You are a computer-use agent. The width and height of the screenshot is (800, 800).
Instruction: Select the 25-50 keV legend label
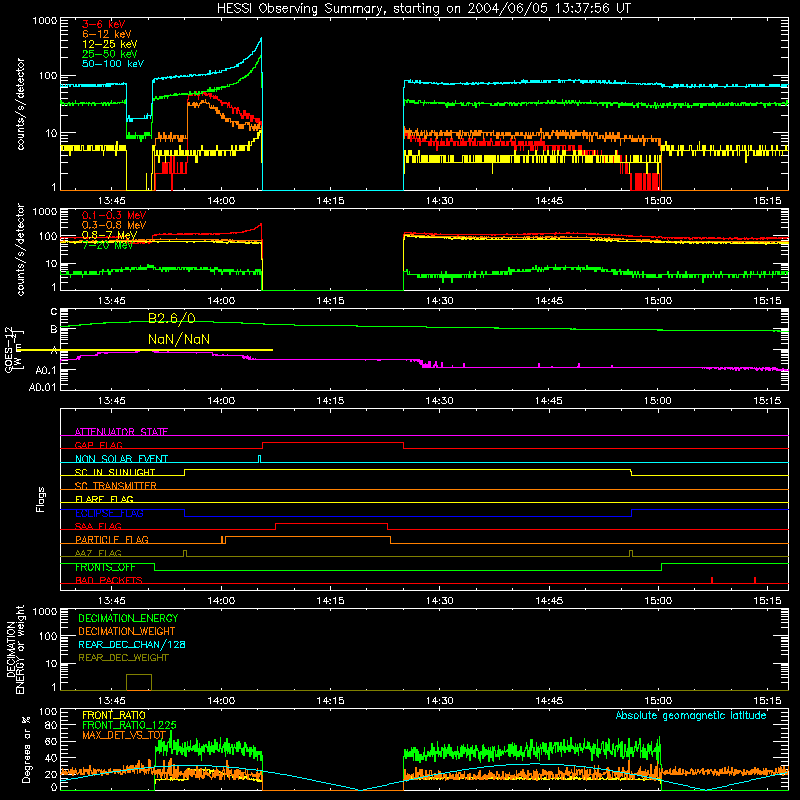coord(110,54)
